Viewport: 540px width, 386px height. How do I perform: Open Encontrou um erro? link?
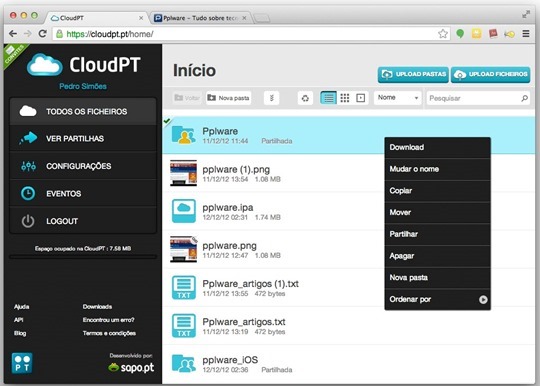[x=108, y=320]
